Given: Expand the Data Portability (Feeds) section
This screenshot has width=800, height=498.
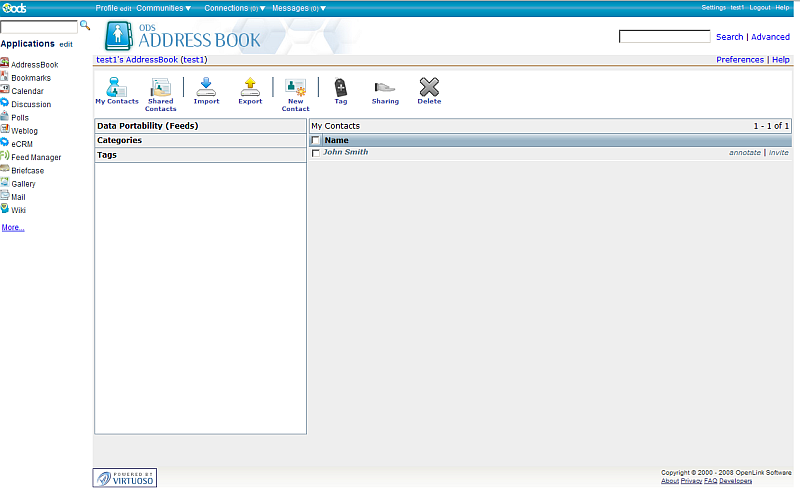Looking at the screenshot, I should [147, 126].
